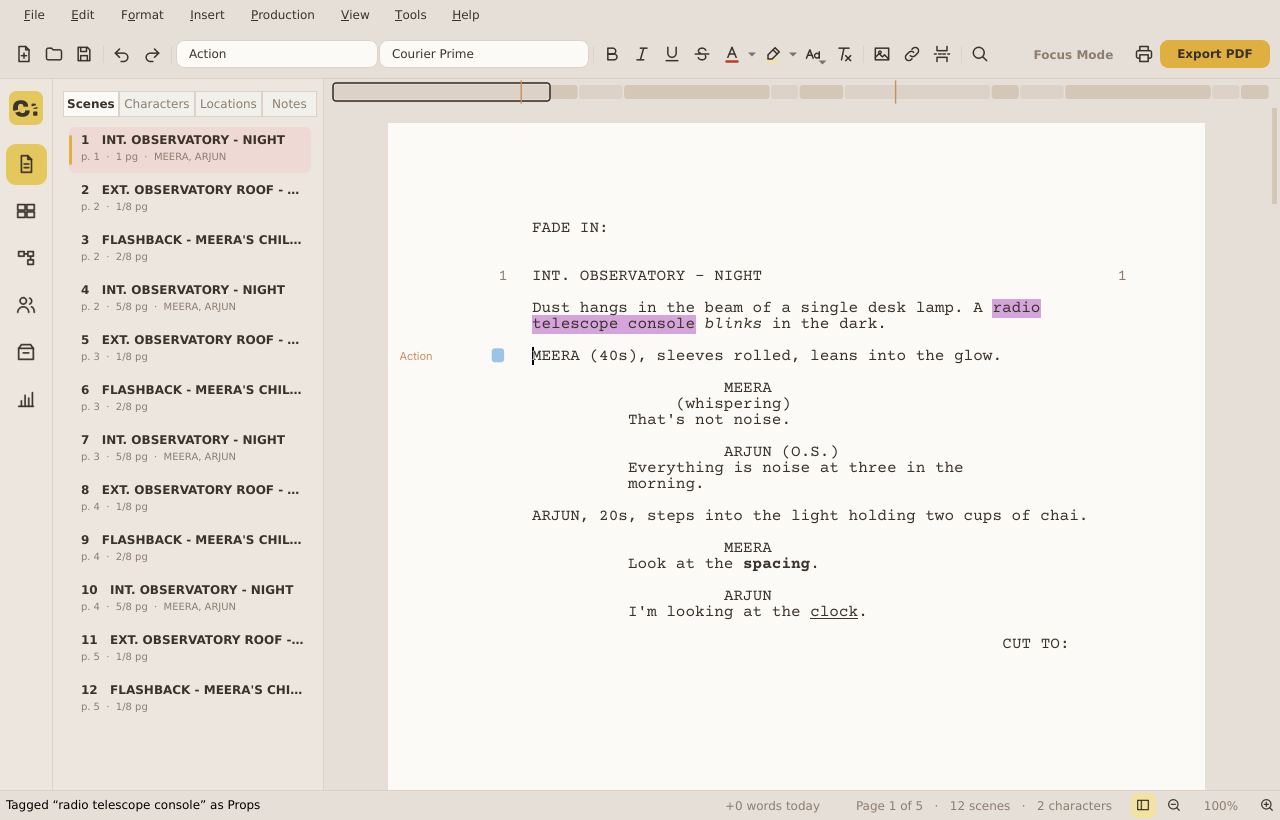Save the screenplay
The height and width of the screenshot is (820, 1280).
click(x=84, y=54)
